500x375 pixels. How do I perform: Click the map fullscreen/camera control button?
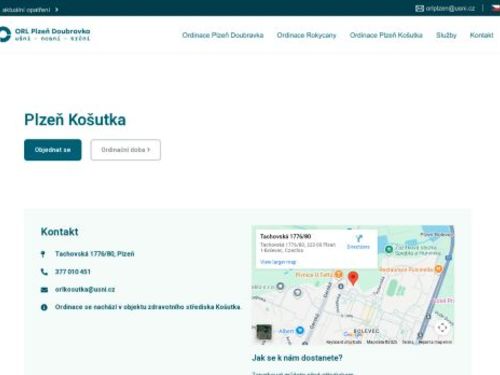pyautogui.click(x=442, y=327)
